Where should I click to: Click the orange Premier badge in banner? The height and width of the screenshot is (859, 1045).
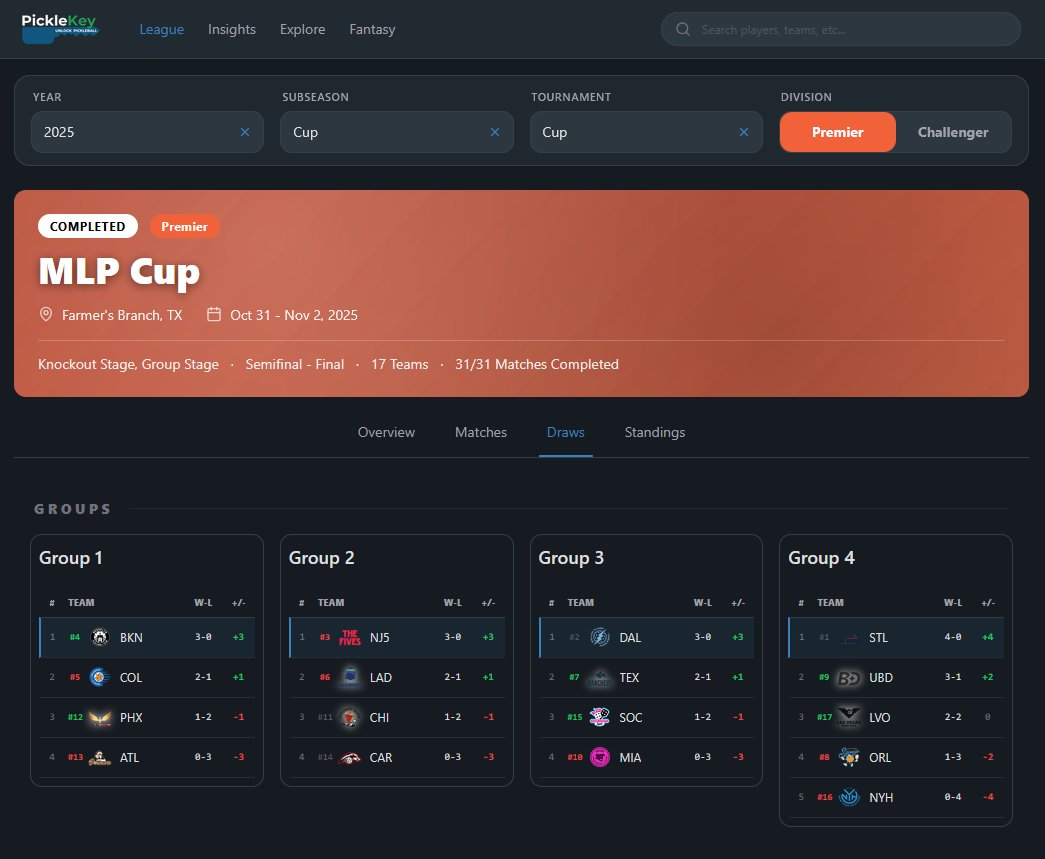185,227
